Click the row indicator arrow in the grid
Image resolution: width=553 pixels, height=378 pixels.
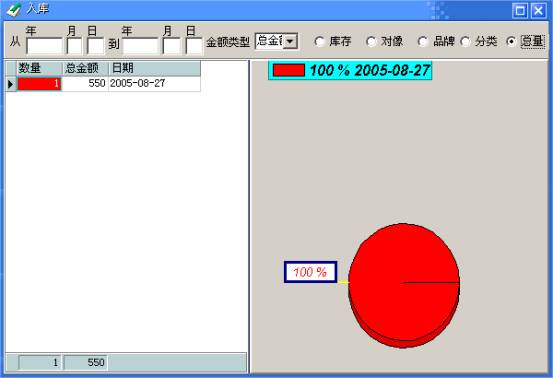tap(11, 84)
